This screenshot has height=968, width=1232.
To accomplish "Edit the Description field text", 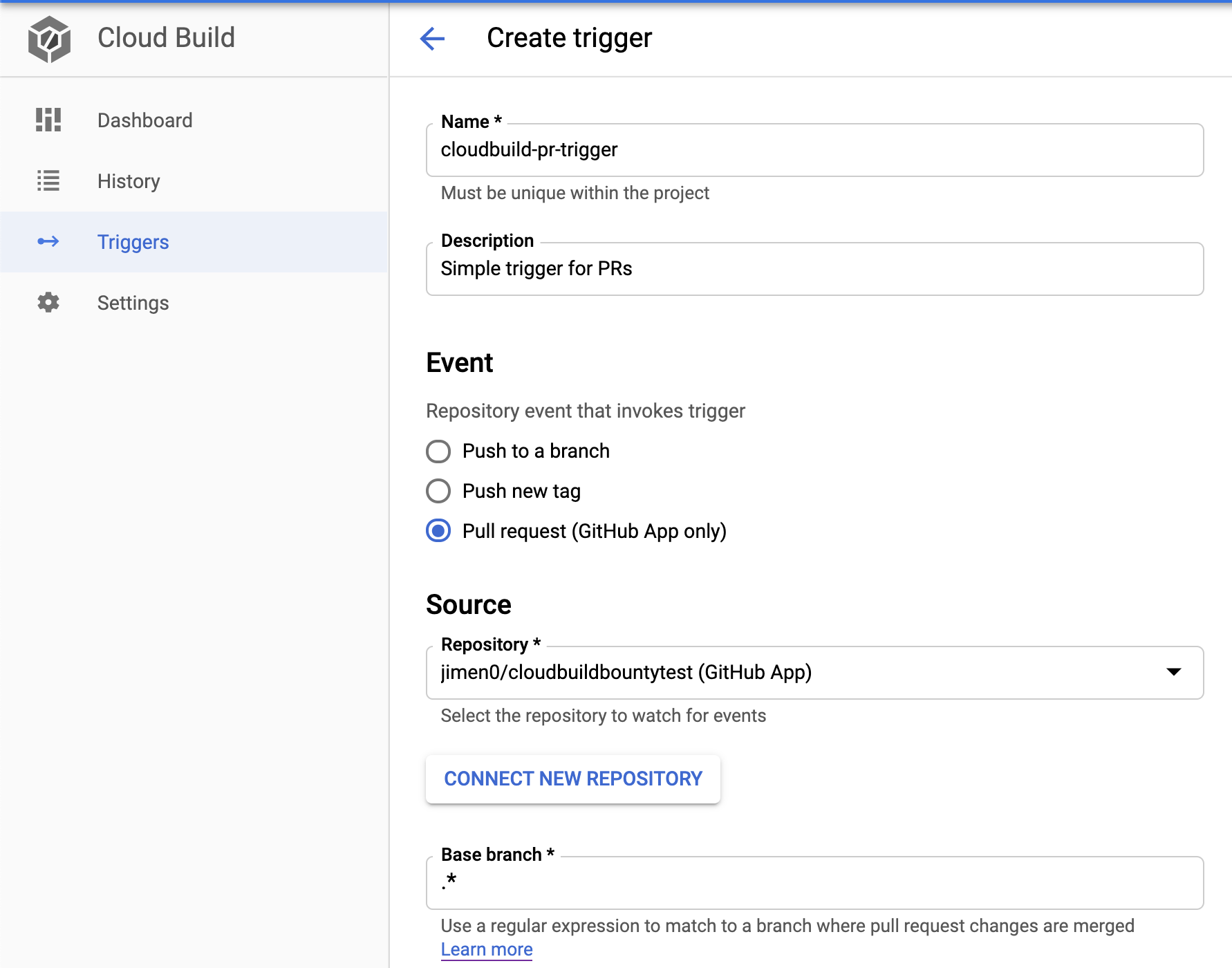I will [x=760, y=269].
